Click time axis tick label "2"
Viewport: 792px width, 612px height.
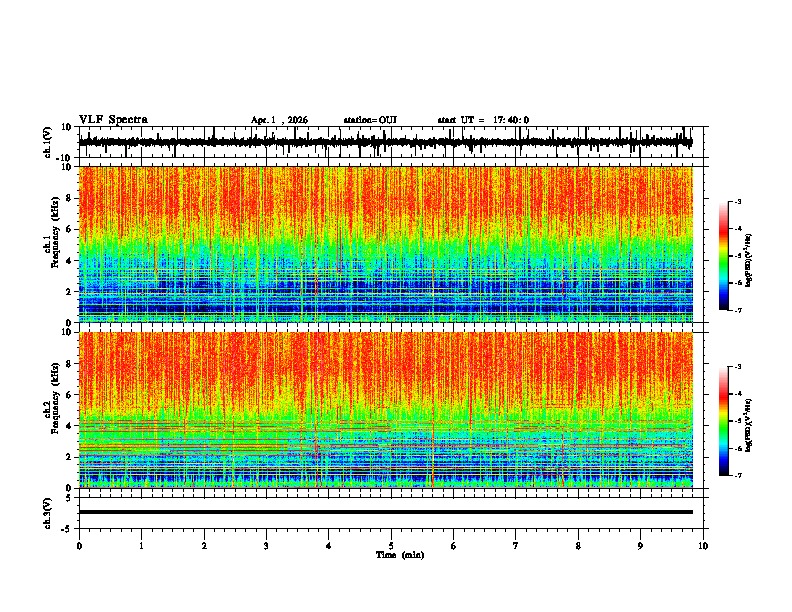204,546
